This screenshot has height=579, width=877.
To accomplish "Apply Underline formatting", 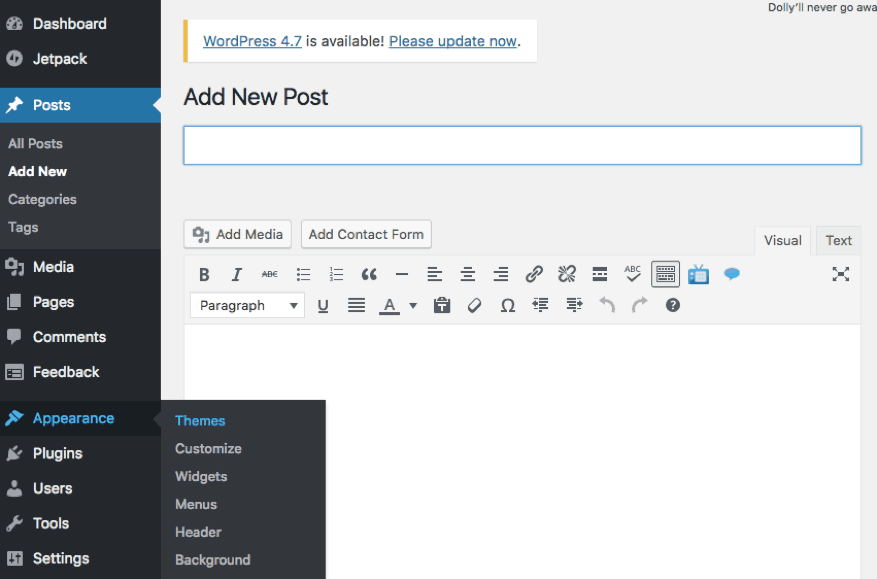I will click(x=323, y=305).
